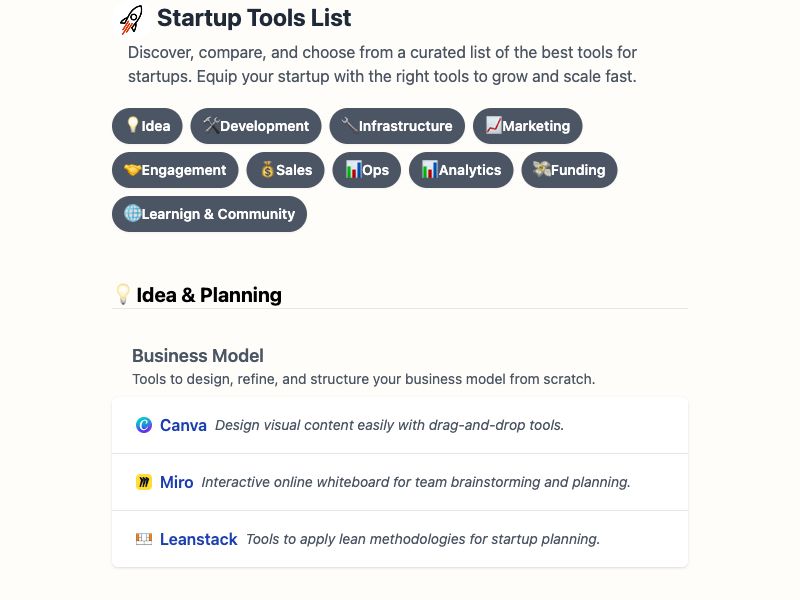This screenshot has height=600, width=800.
Task: Open the Leanstack tool link
Action: [198, 539]
